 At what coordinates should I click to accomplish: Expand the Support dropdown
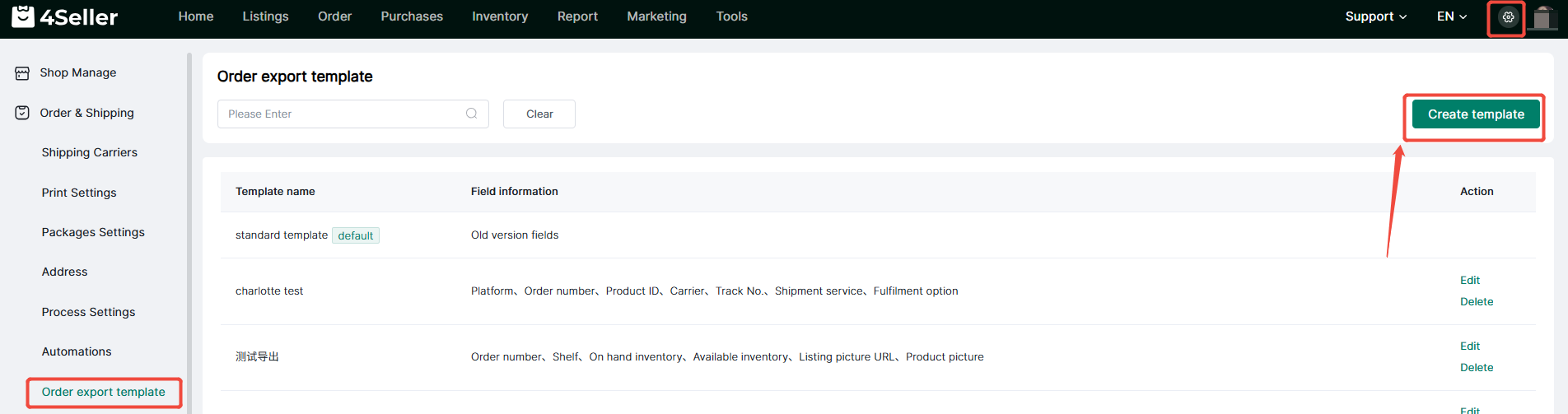pyautogui.click(x=1375, y=16)
